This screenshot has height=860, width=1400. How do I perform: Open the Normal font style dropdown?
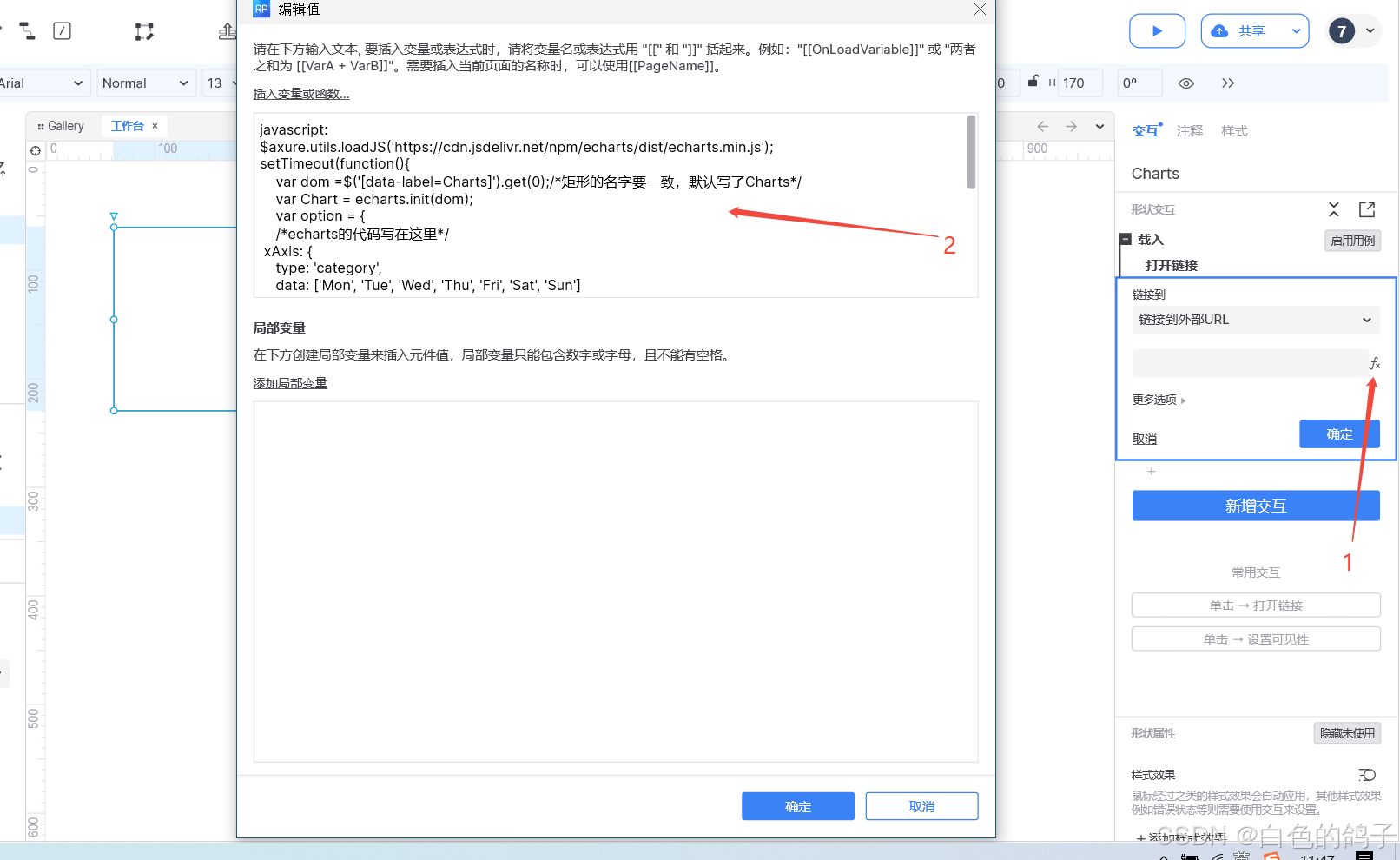(144, 83)
